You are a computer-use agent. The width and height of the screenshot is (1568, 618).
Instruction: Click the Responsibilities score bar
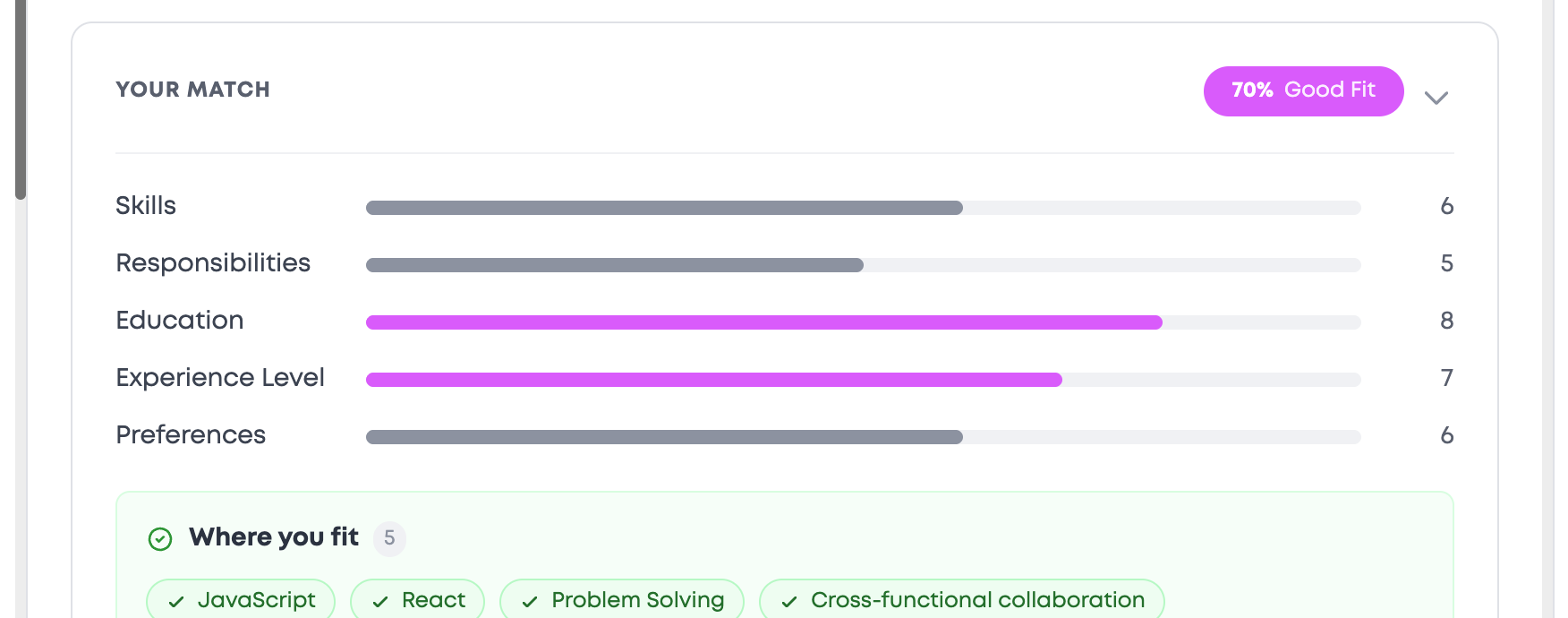(x=864, y=265)
